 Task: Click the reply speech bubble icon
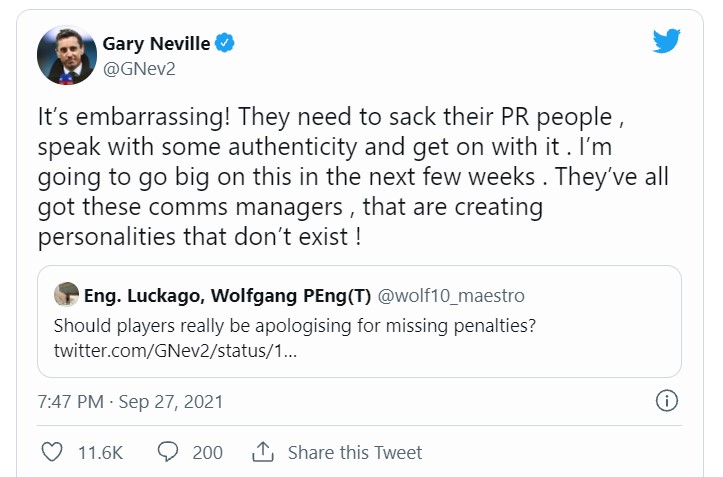tap(169, 452)
